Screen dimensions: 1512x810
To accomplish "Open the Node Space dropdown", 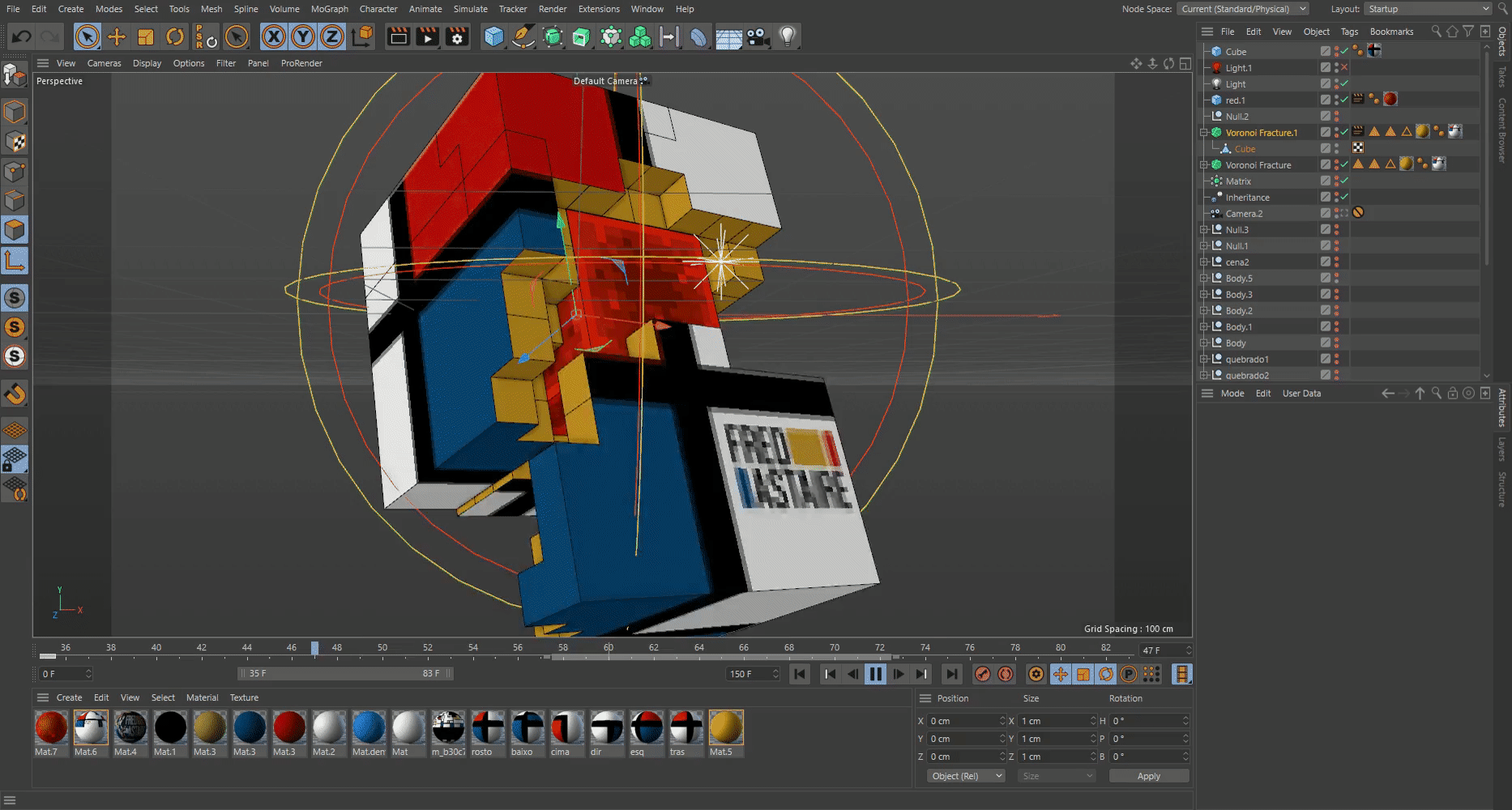I will pos(1244,9).
